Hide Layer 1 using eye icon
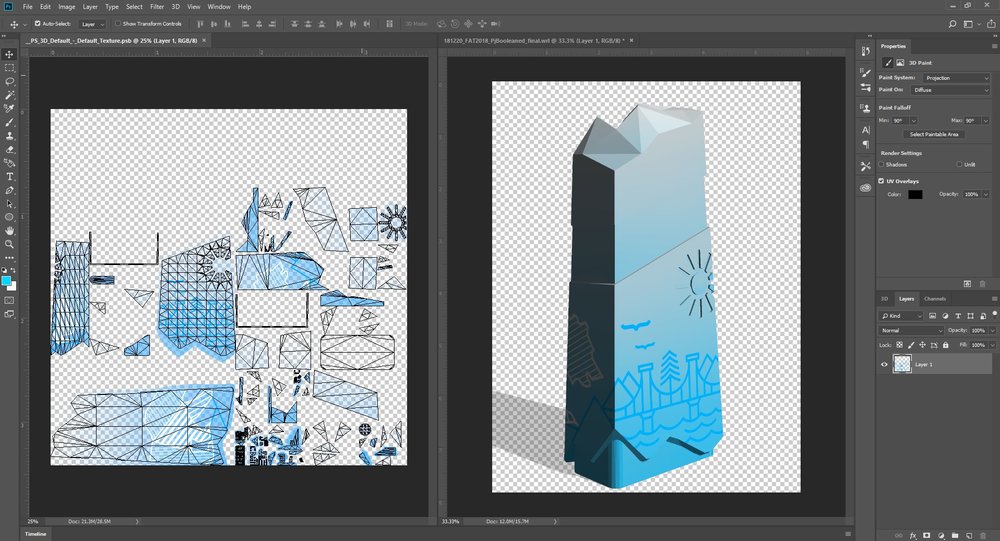 884,365
